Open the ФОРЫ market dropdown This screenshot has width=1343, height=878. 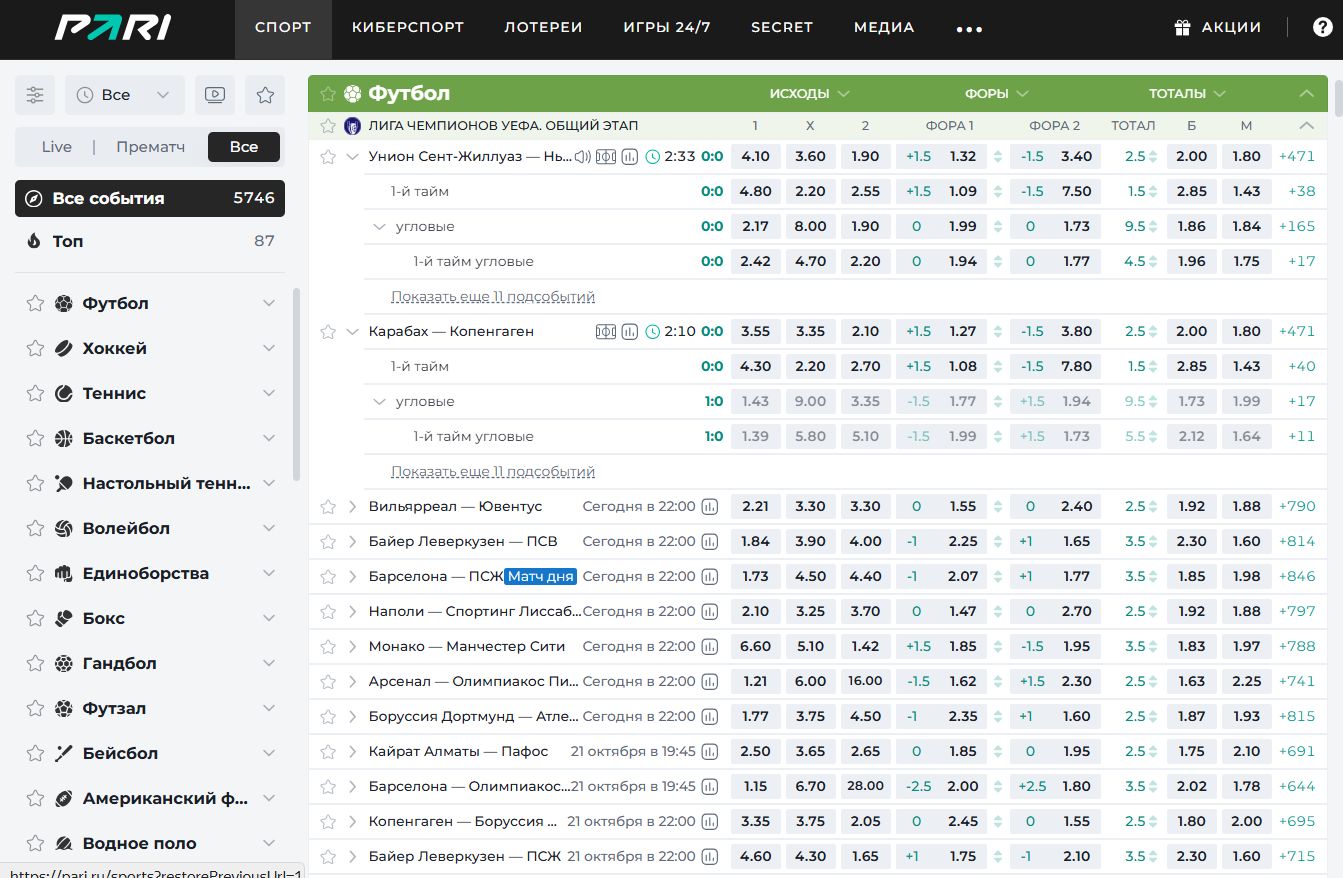(x=996, y=94)
